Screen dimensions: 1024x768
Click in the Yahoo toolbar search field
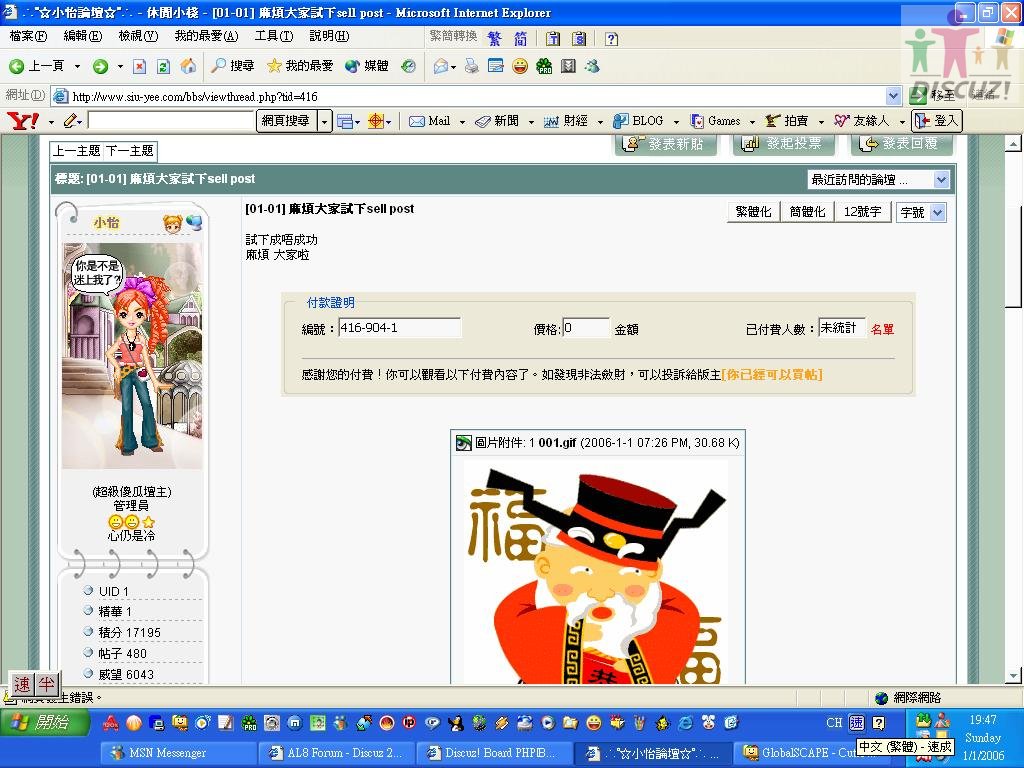pyautogui.click(x=170, y=121)
